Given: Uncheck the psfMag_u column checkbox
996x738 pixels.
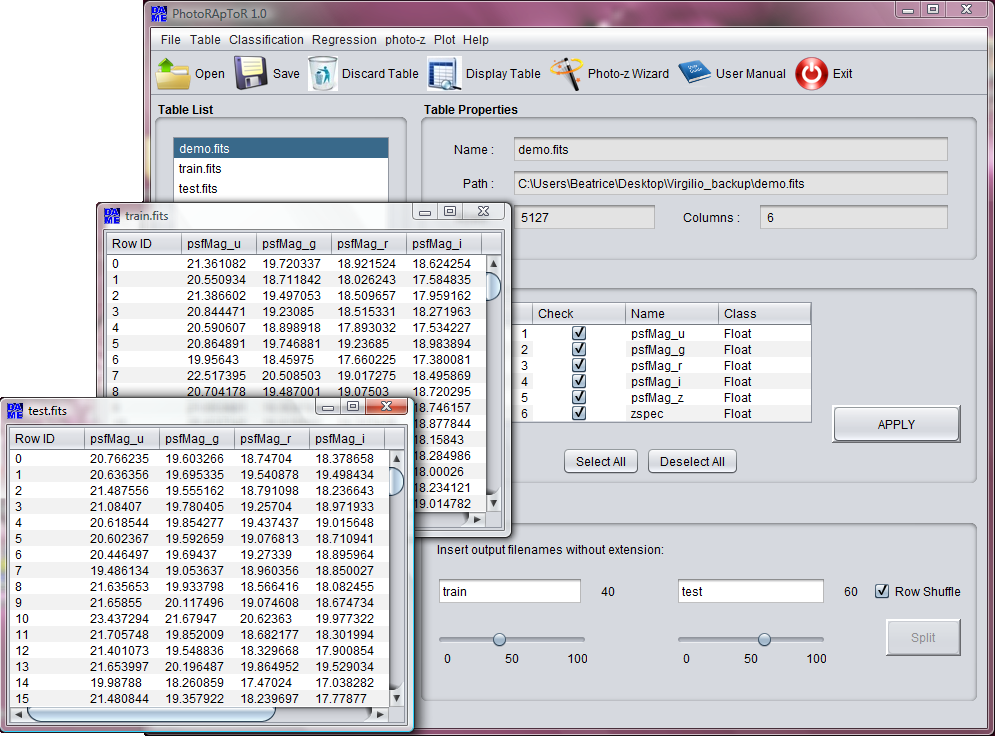Looking at the screenshot, I should click(x=579, y=333).
